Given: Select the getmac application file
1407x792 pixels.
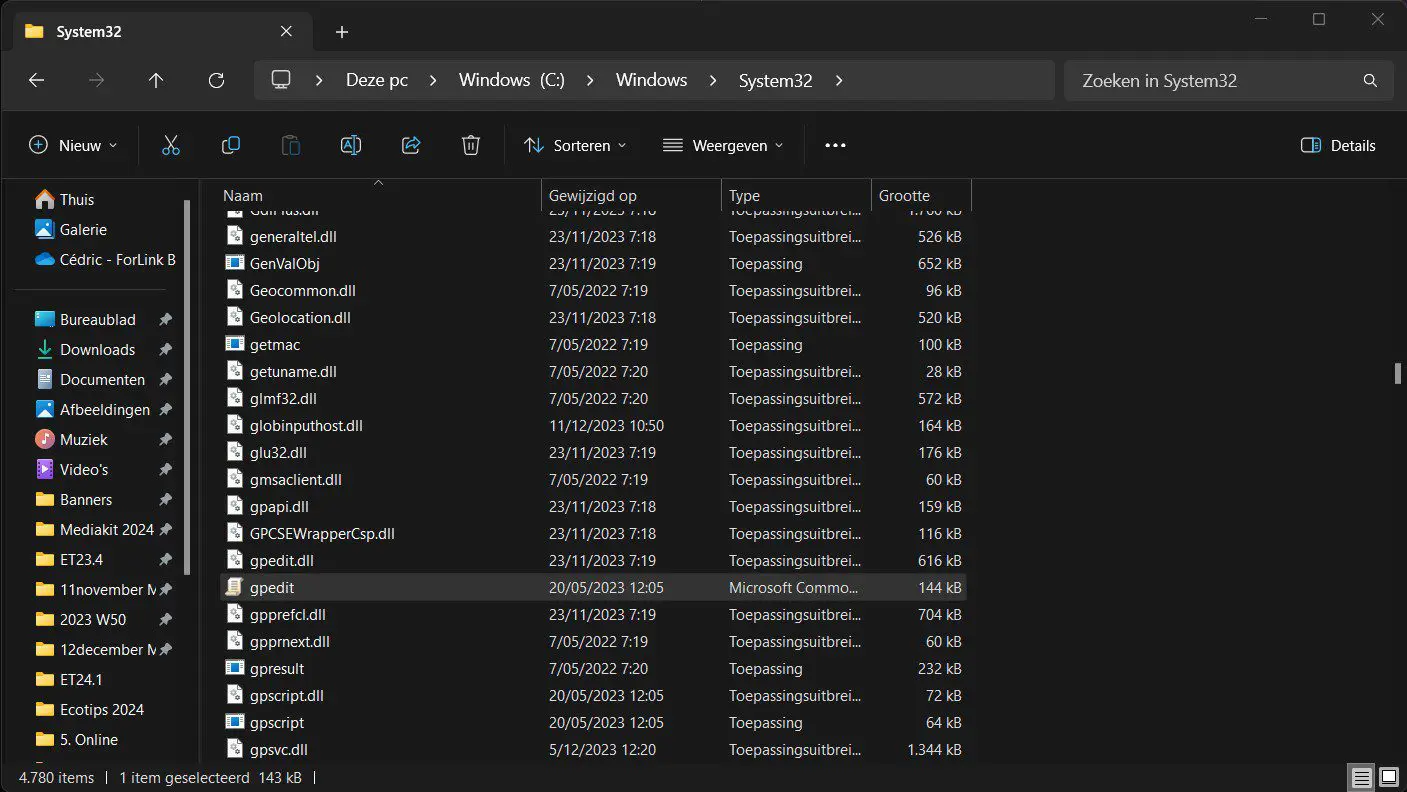Looking at the screenshot, I should [593, 345].
